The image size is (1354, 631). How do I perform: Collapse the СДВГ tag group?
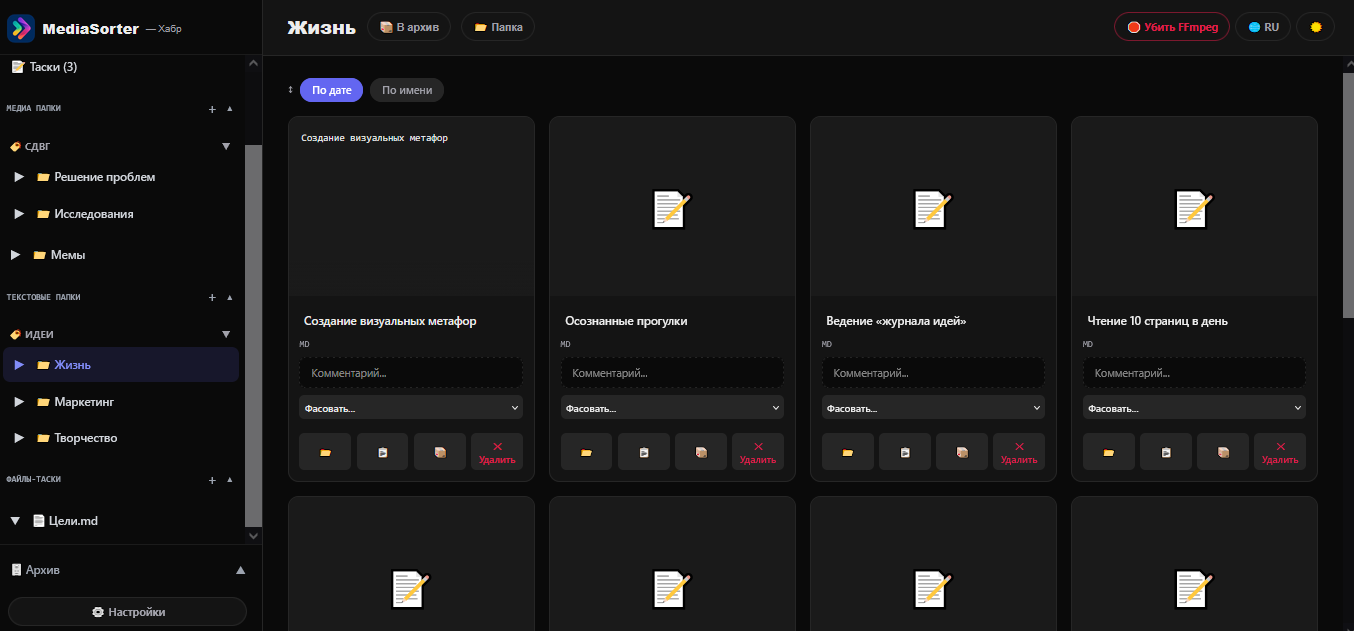226,146
